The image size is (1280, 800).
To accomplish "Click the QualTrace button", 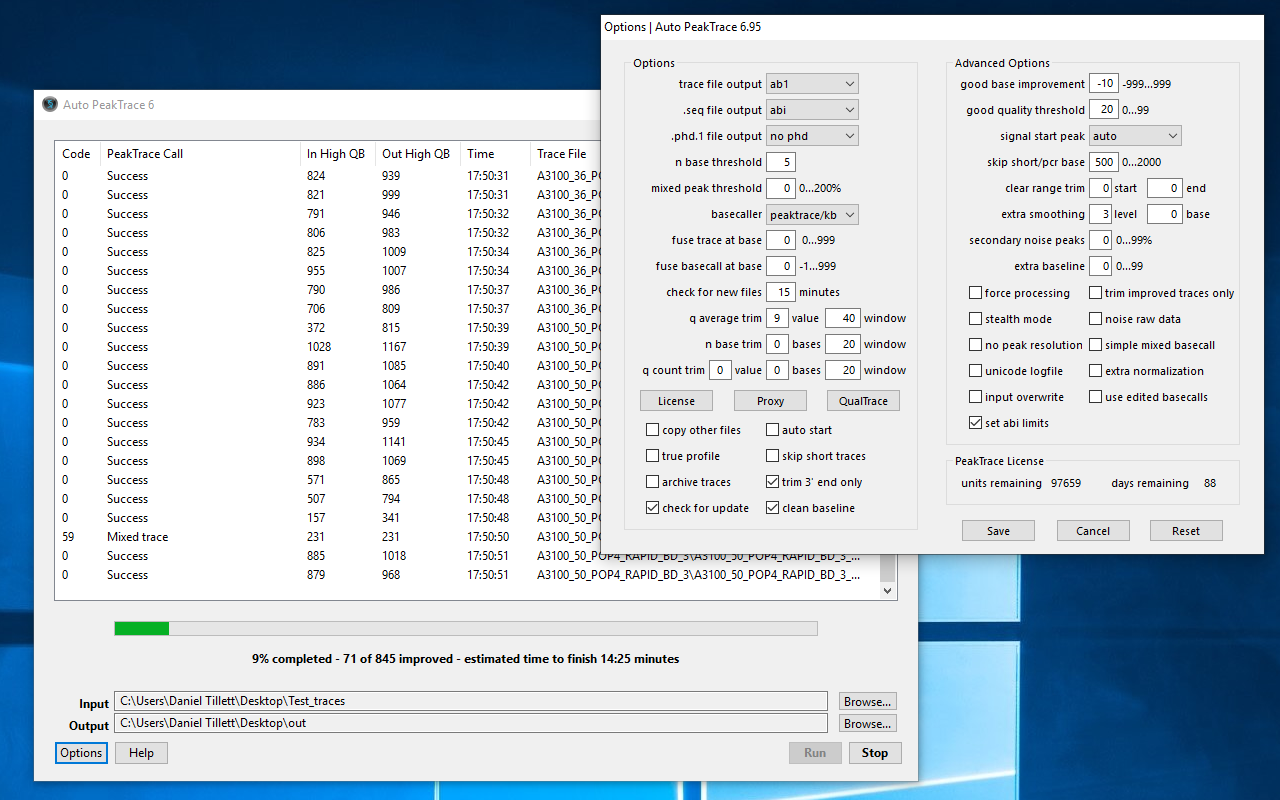I will click(x=863, y=401).
